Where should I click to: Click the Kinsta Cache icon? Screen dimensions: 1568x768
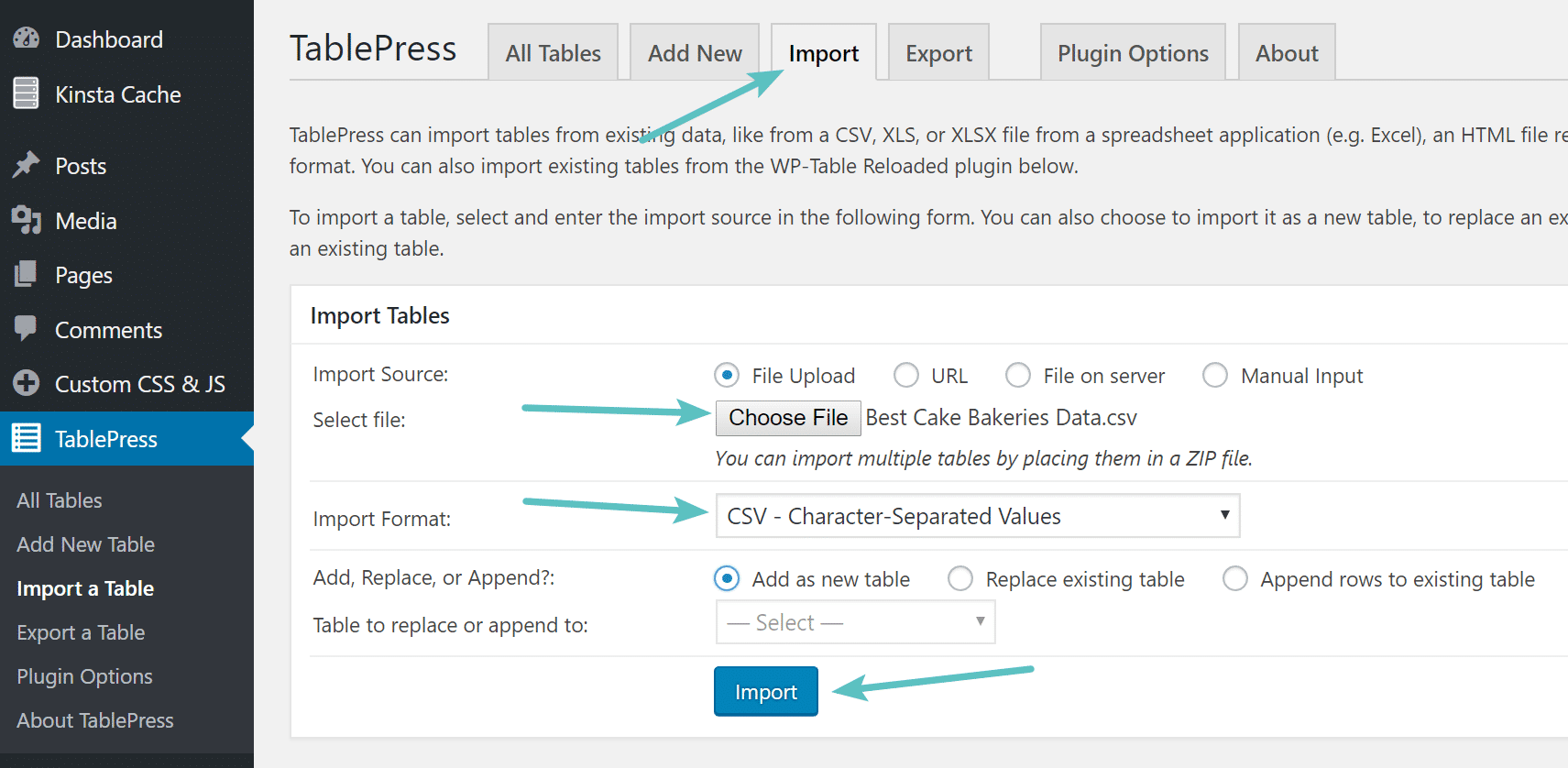coord(27,93)
